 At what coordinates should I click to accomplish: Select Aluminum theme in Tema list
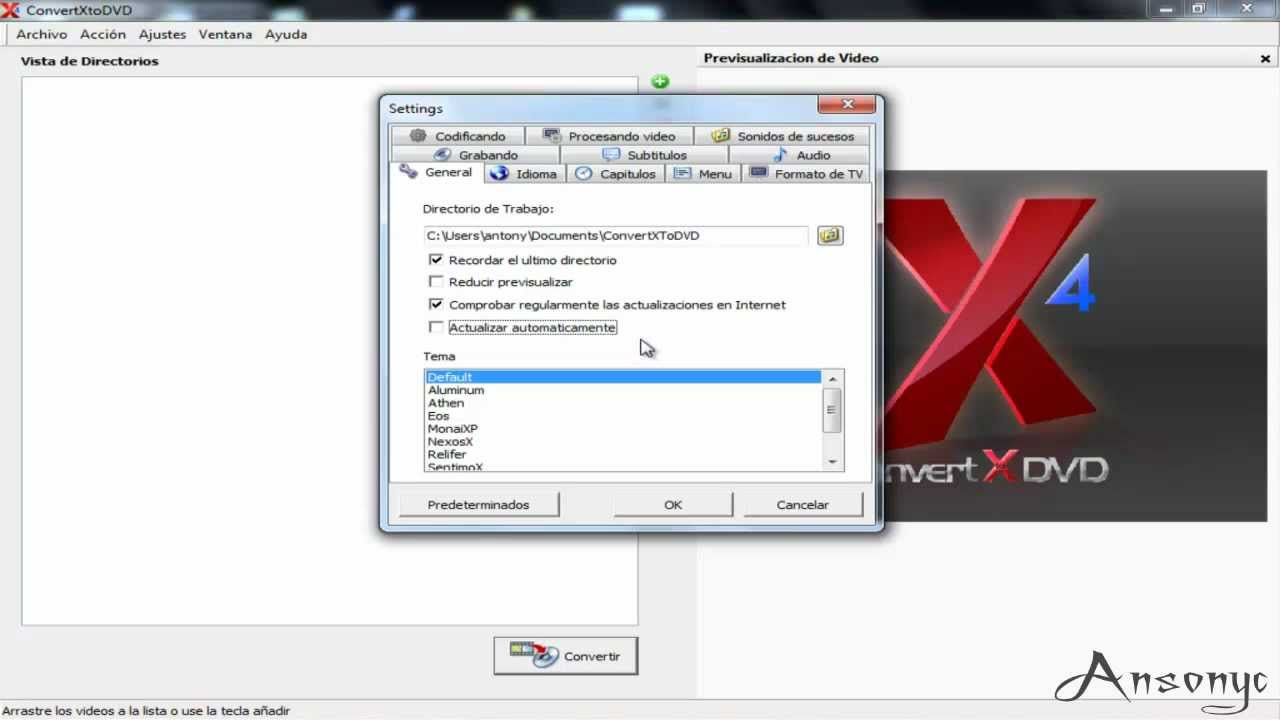click(x=623, y=390)
